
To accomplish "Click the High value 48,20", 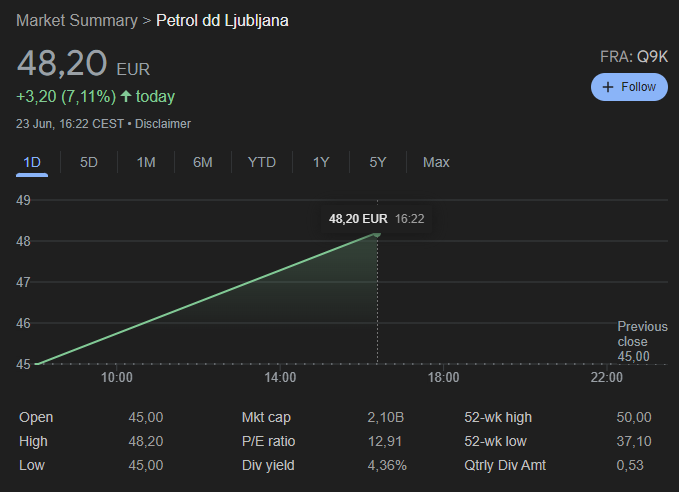I will point(146,441).
